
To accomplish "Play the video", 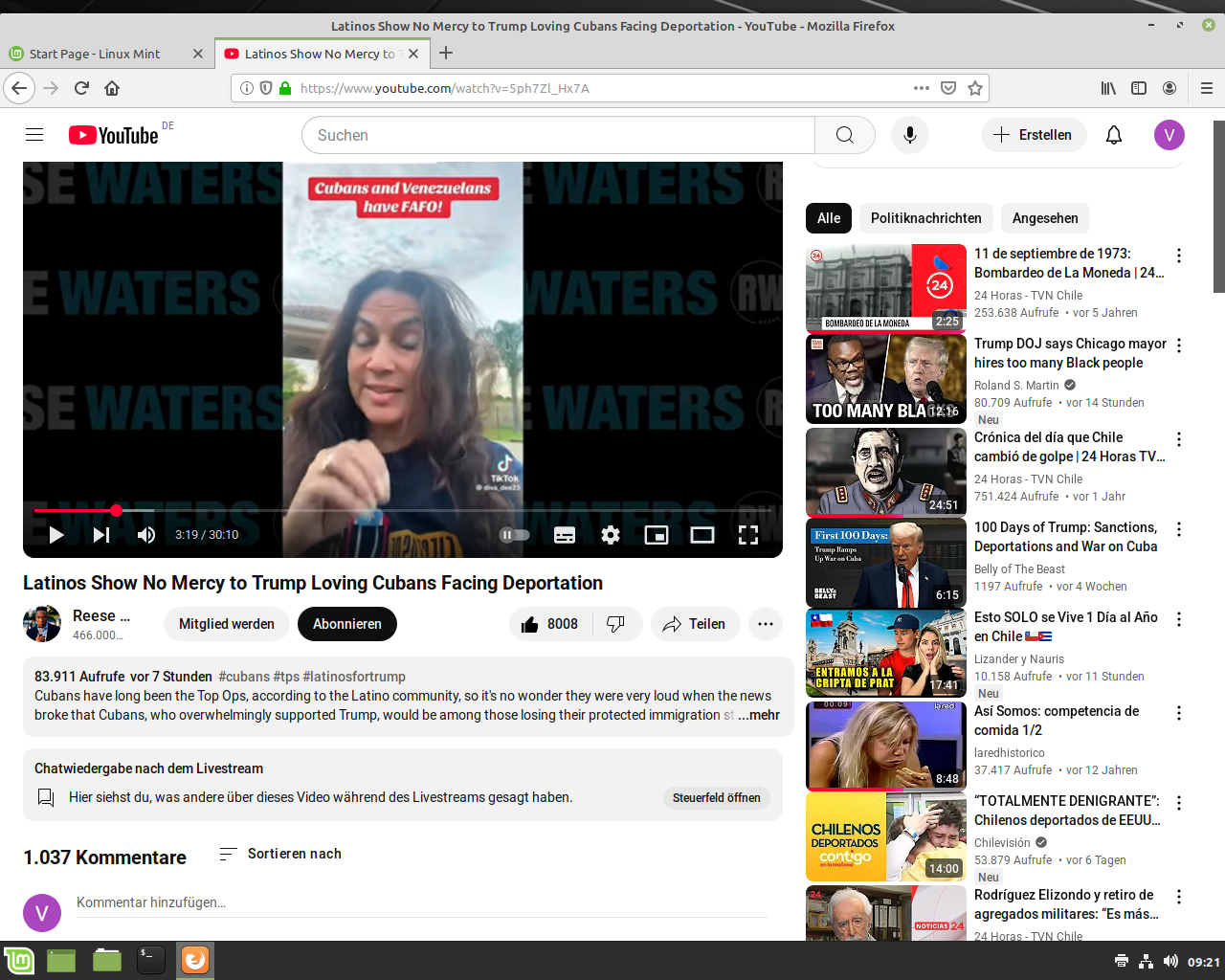I will (x=56, y=535).
